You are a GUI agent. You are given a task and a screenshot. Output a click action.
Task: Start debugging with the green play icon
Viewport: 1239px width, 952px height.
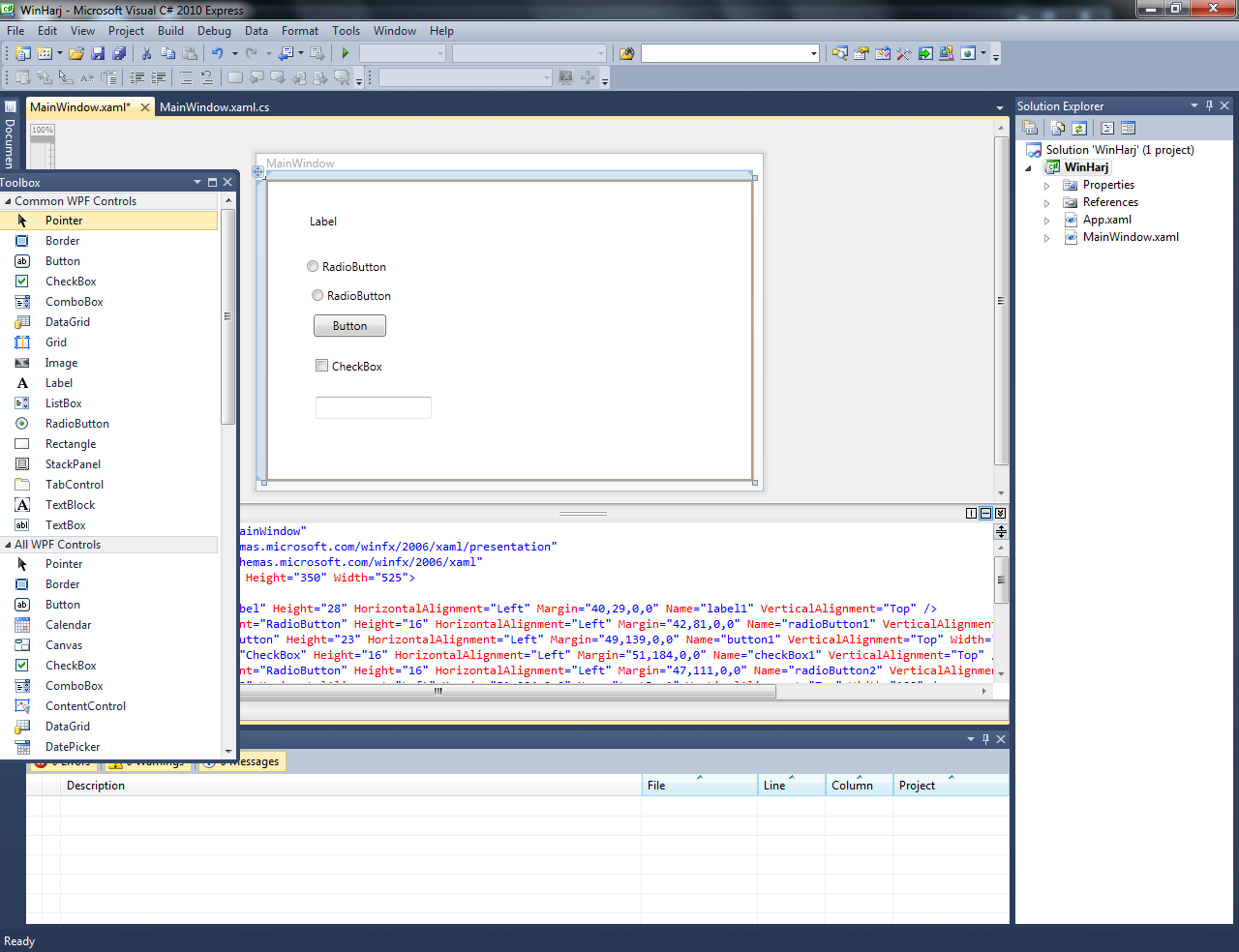(345, 53)
